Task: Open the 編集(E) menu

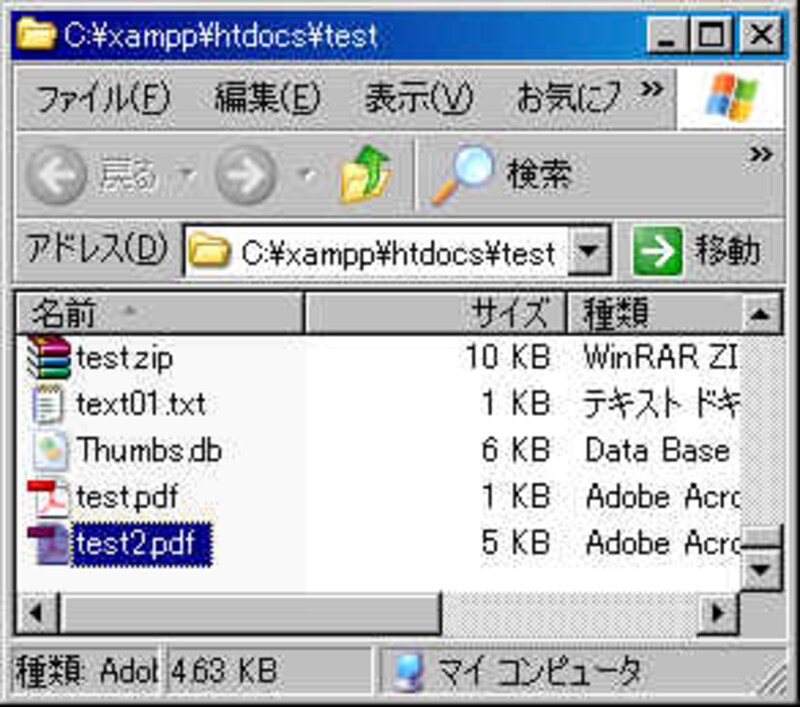Action: pyautogui.click(x=267, y=97)
